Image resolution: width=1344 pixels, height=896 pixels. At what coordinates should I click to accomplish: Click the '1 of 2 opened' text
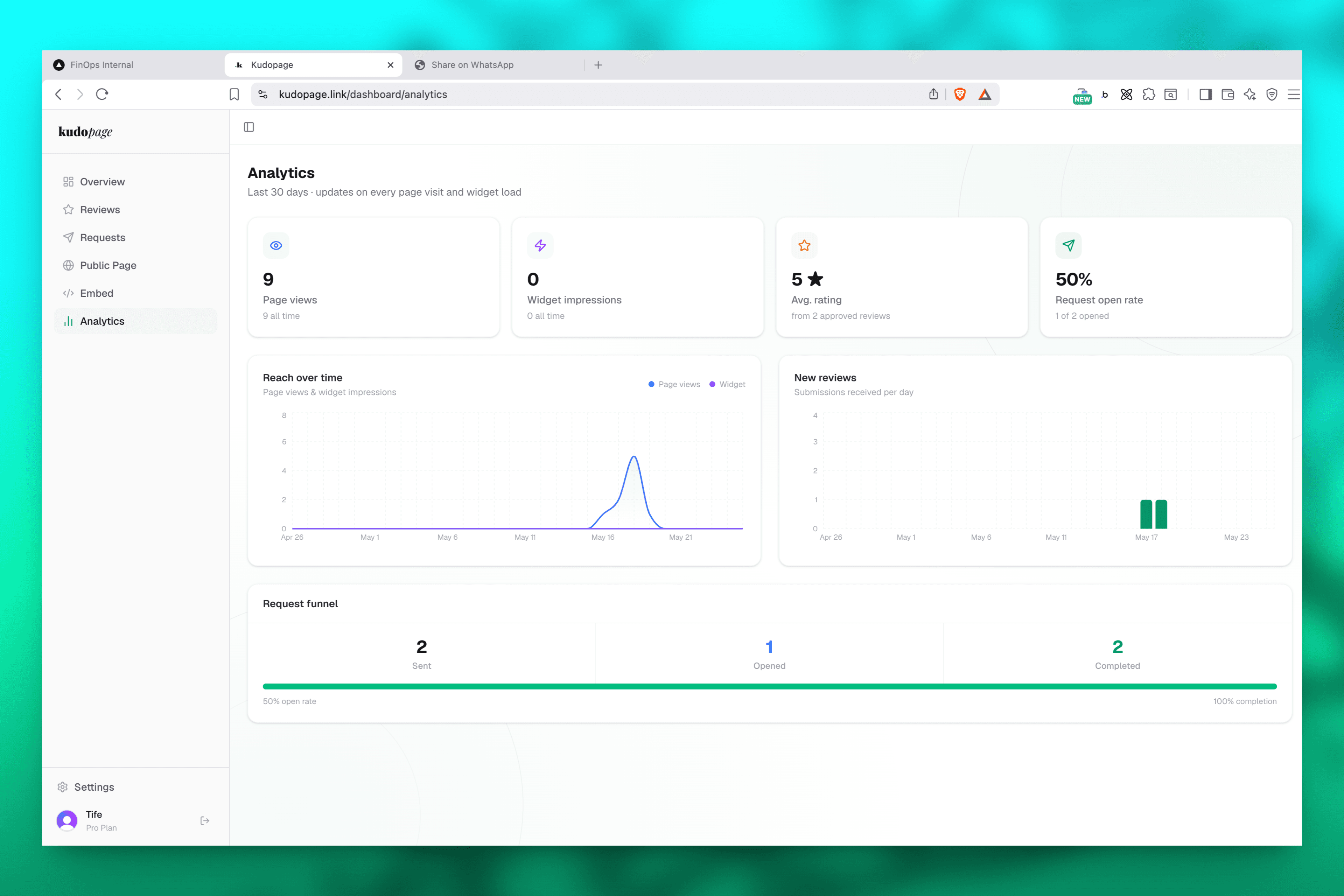click(x=1082, y=316)
